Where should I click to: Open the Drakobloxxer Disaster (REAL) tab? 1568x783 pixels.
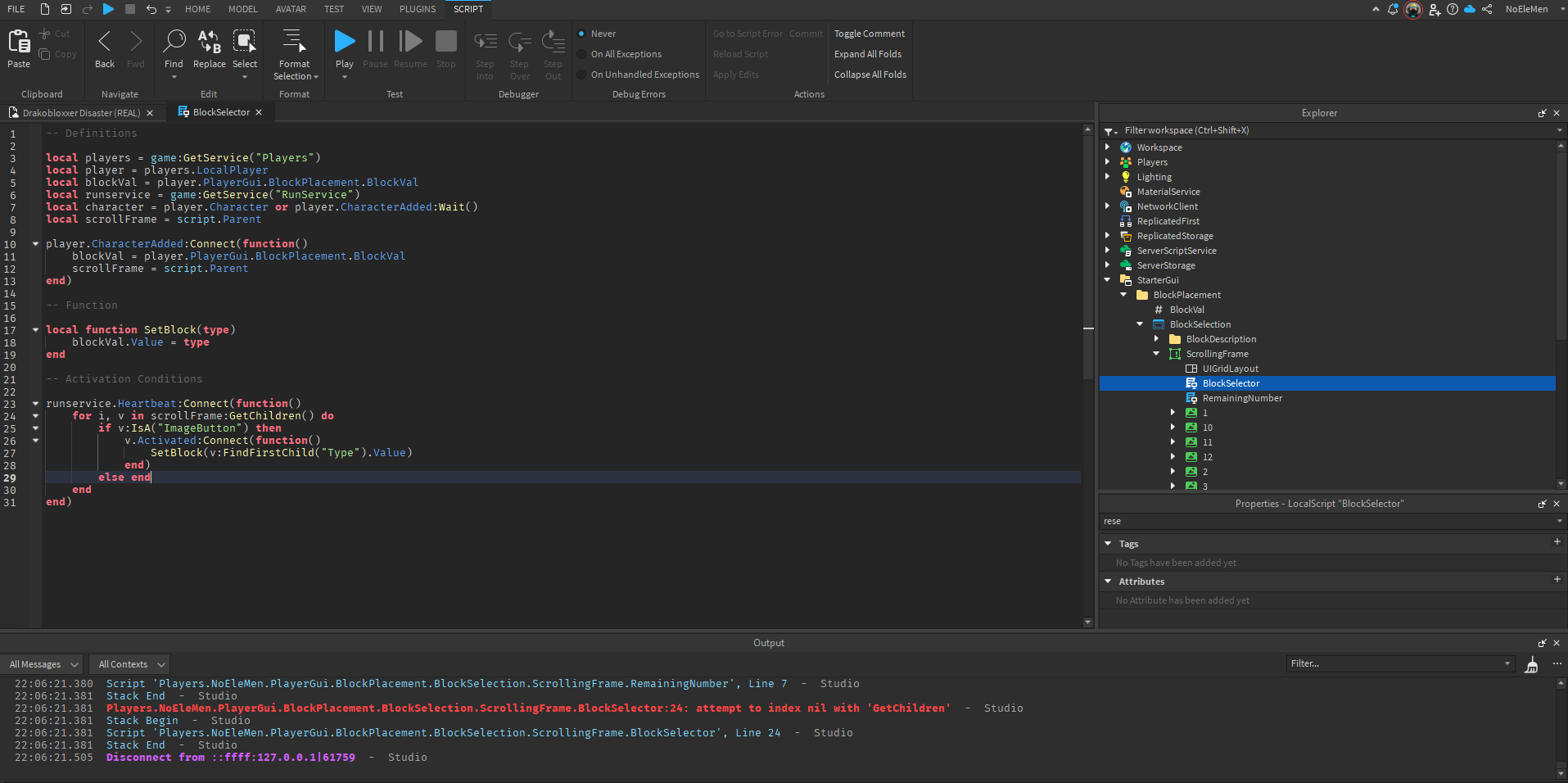pos(82,112)
